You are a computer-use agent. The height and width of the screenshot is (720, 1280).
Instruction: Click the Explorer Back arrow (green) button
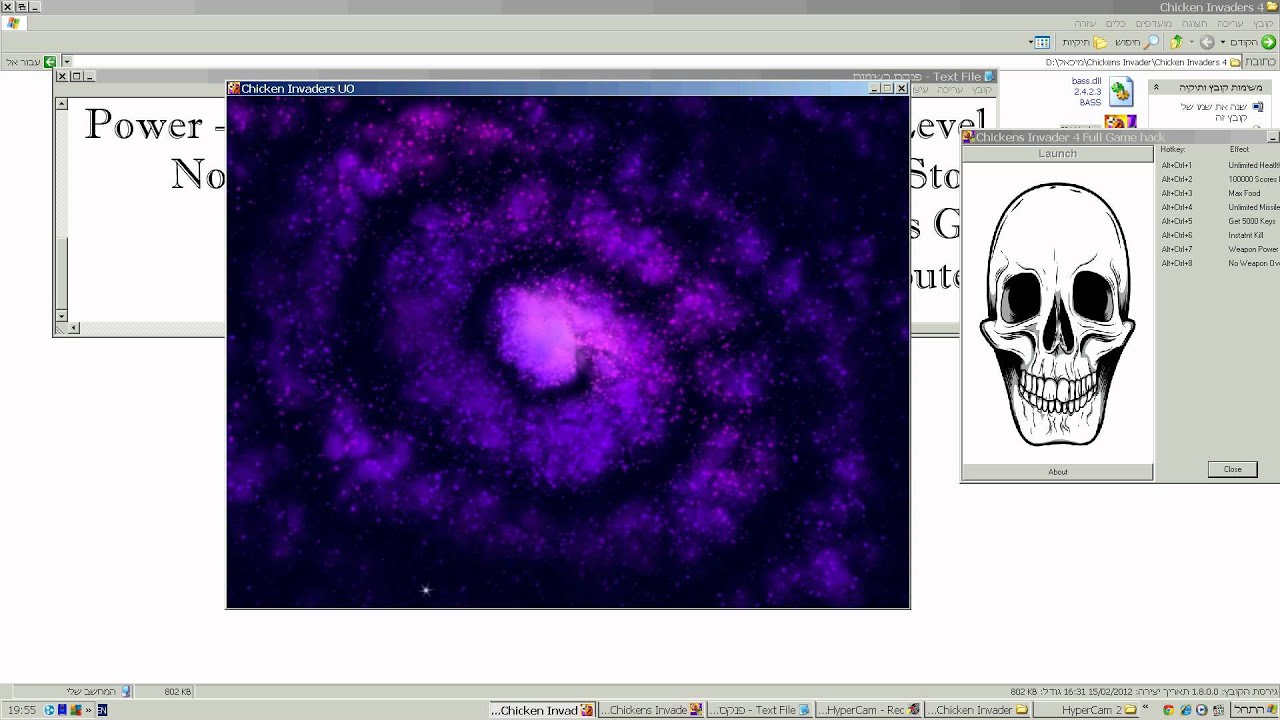pos(1268,42)
